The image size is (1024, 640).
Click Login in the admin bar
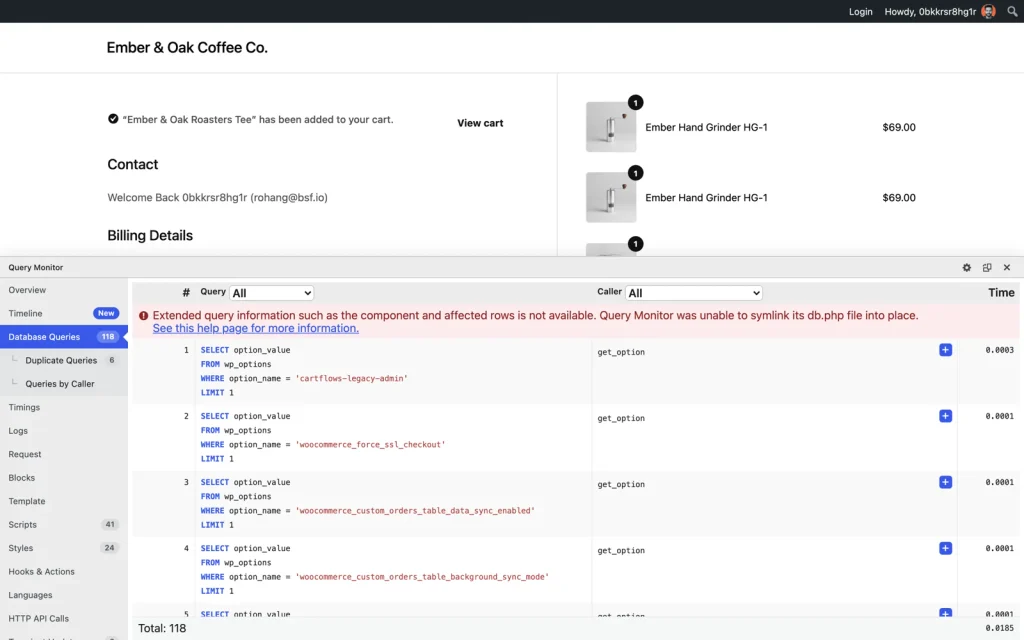coord(861,12)
